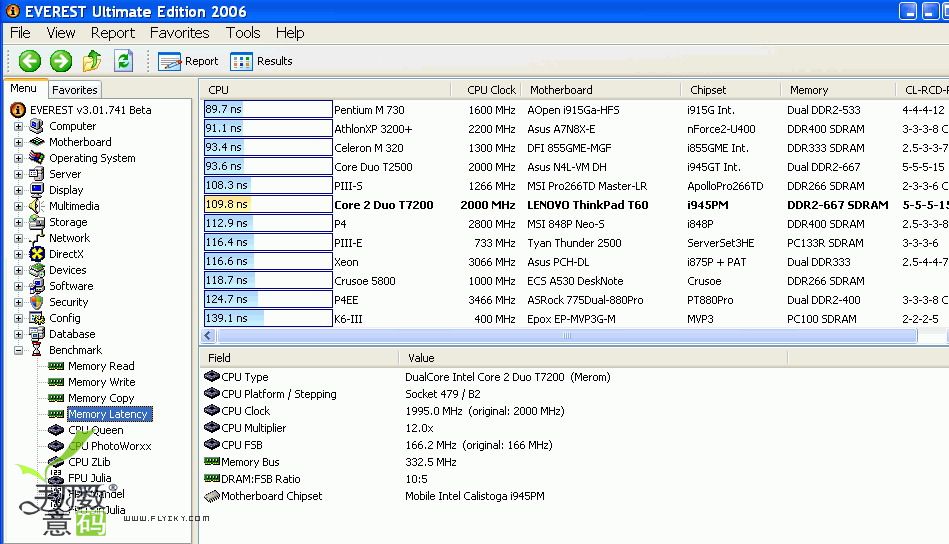
Task: Open the Tools menu
Action: [x=243, y=33]
